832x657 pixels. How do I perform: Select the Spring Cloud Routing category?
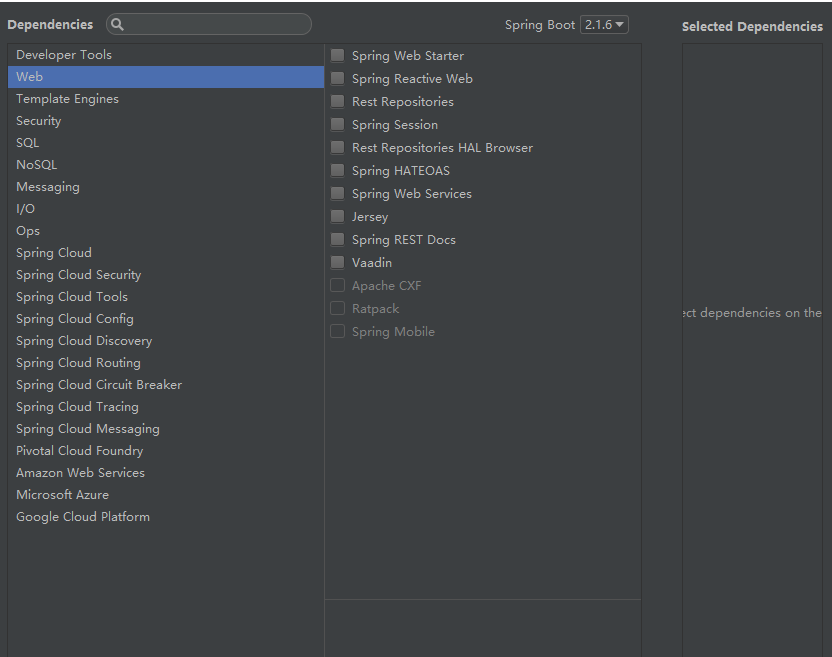[166, 363]
